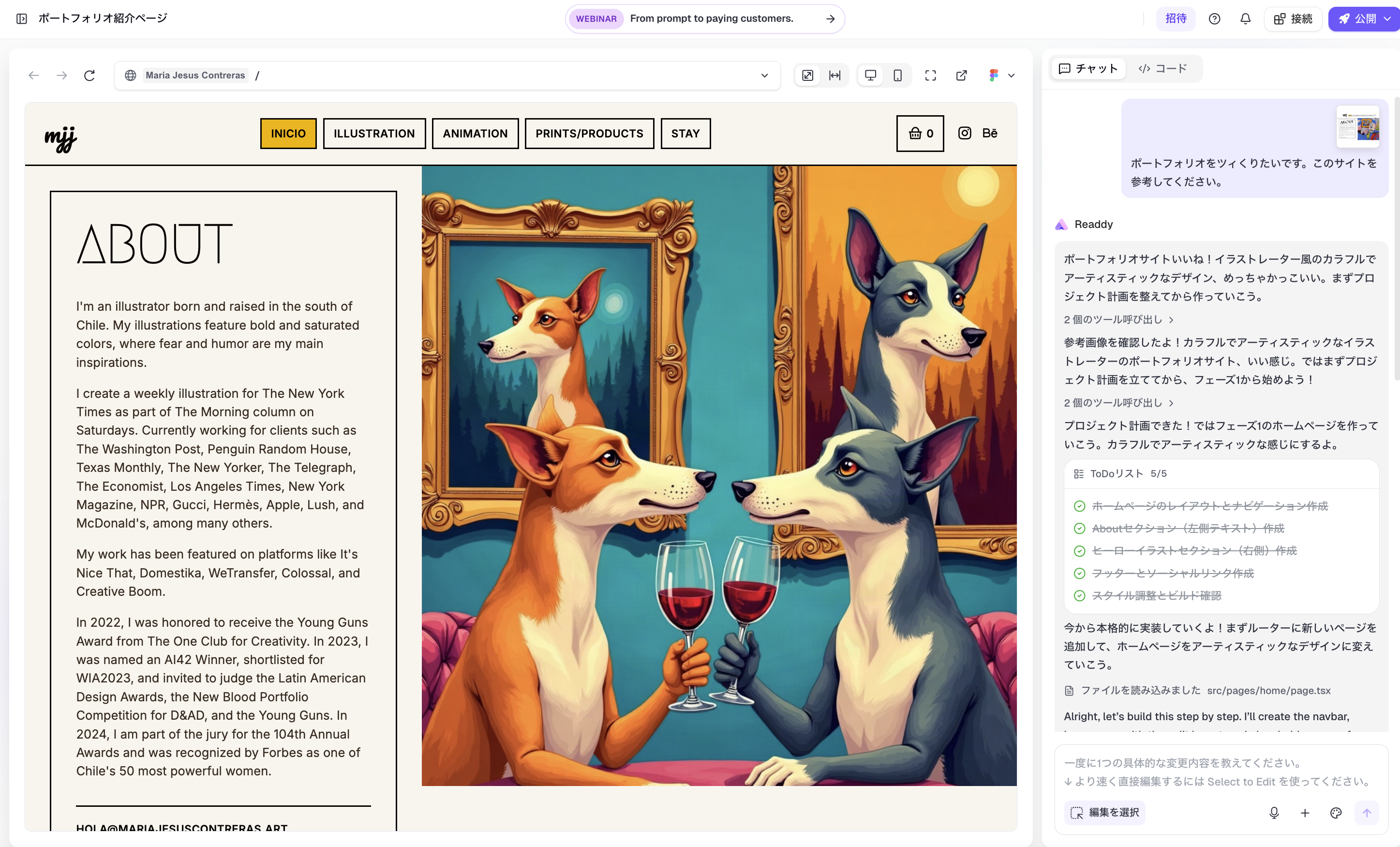Viewport: 1400px width, 847px height.
Task: Open the Behance icon link
Action: 990,133
